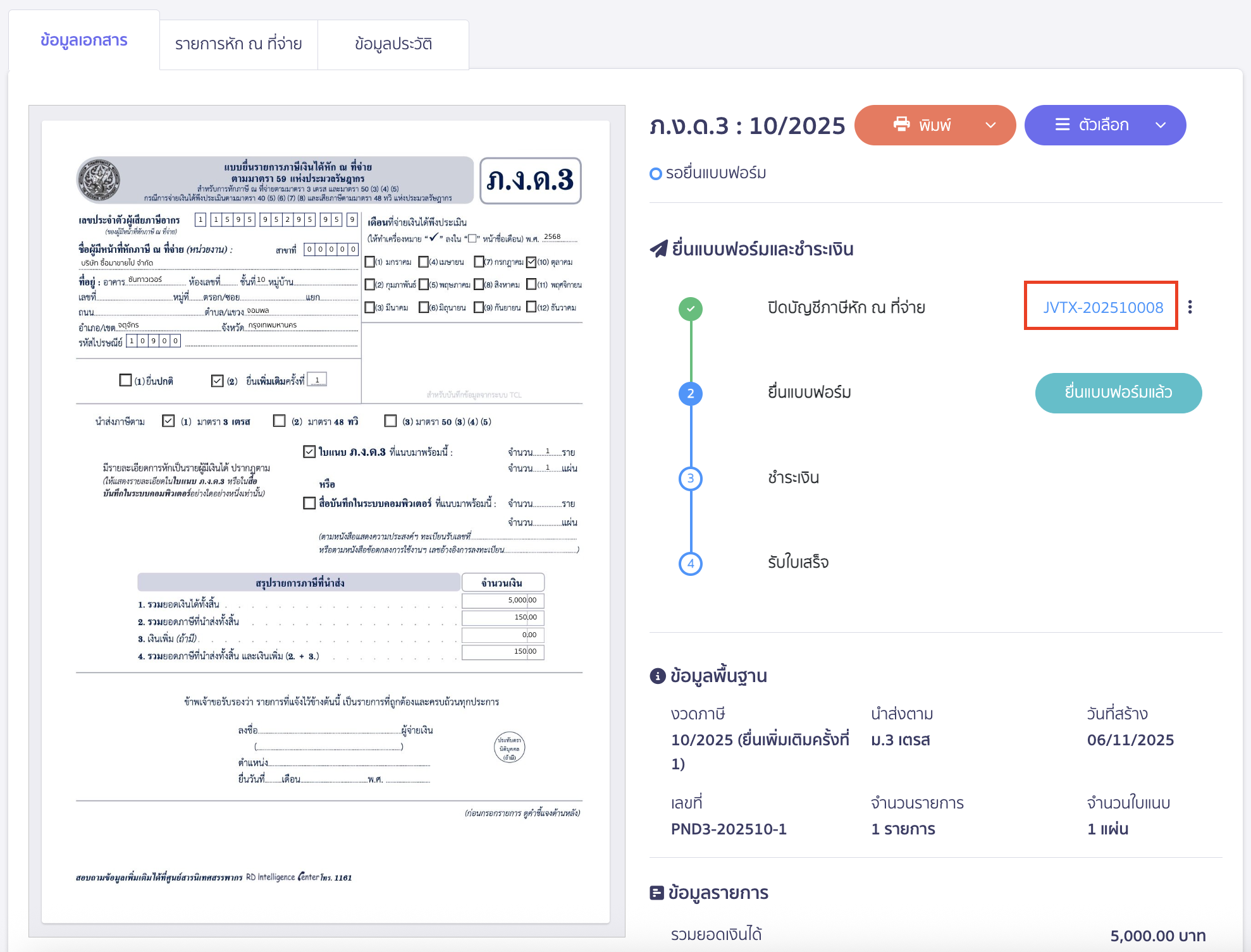The height and width of the screenshot is (952, 1251).
Task: Open the พิมพ์ dropdown chevron
Action: coord(990,125)
